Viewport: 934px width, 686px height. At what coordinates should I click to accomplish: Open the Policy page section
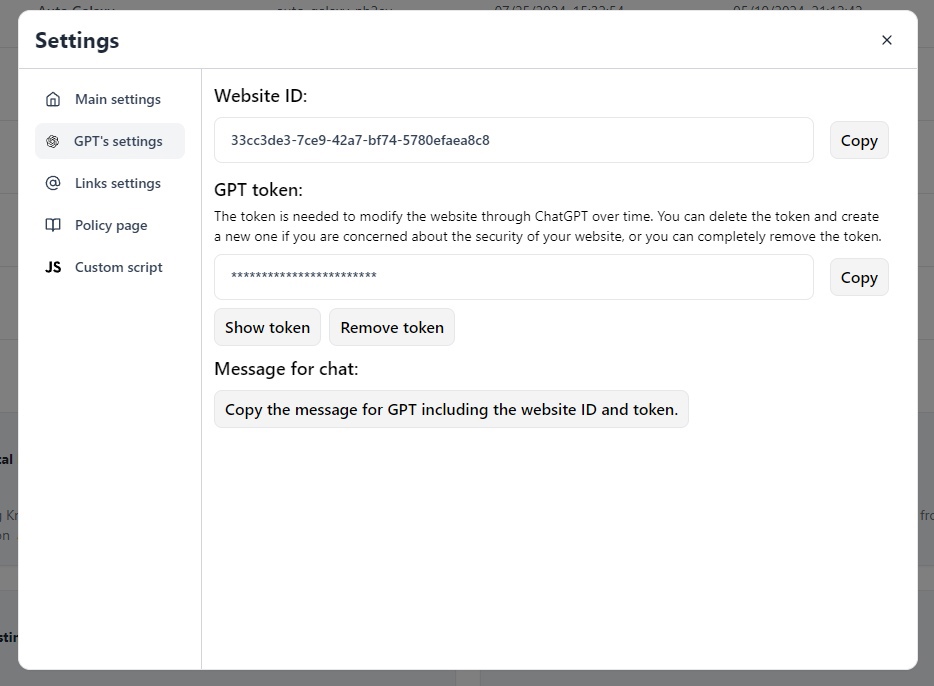click(x=111, y=225)
